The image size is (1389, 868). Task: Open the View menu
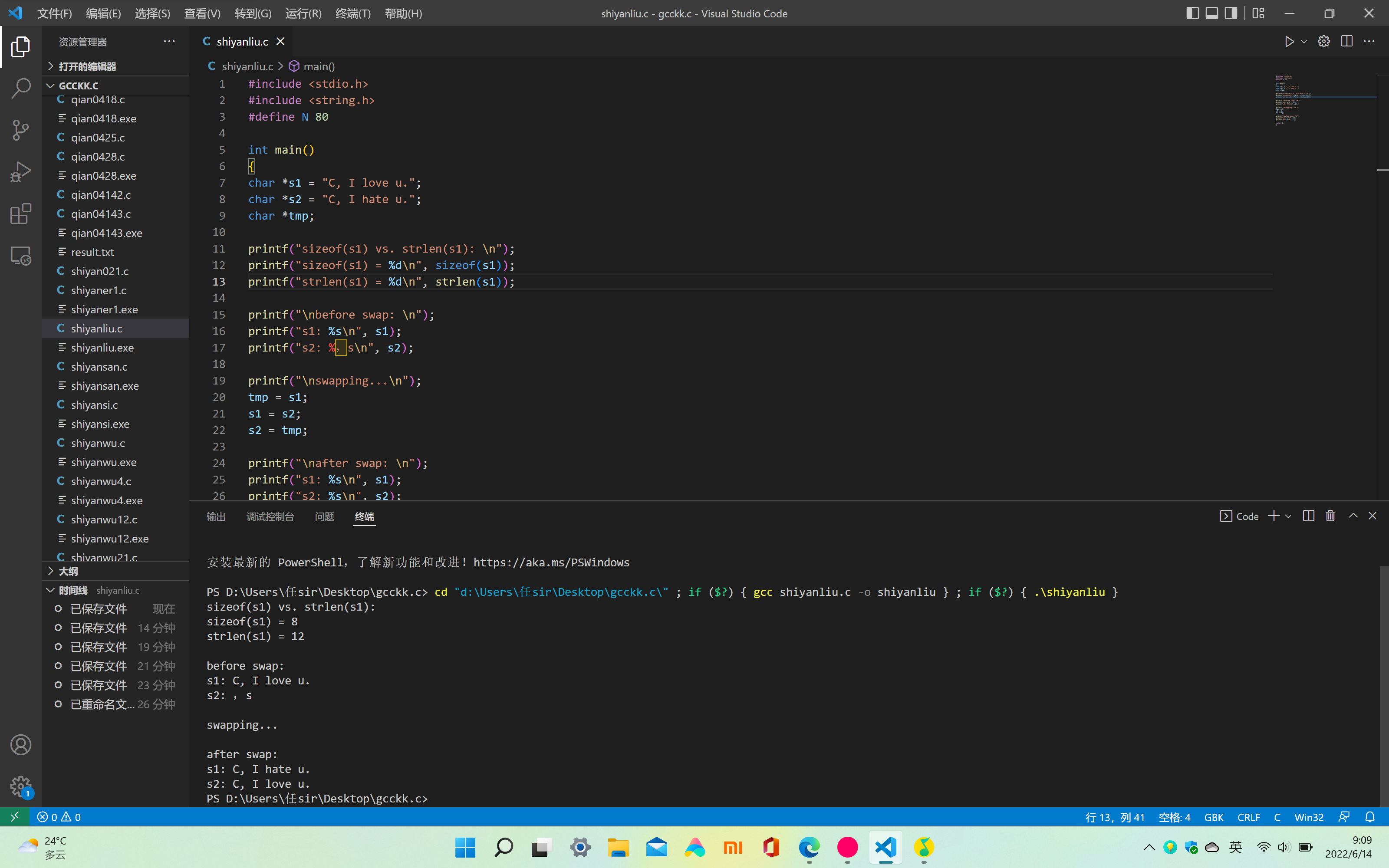(202, 13)
